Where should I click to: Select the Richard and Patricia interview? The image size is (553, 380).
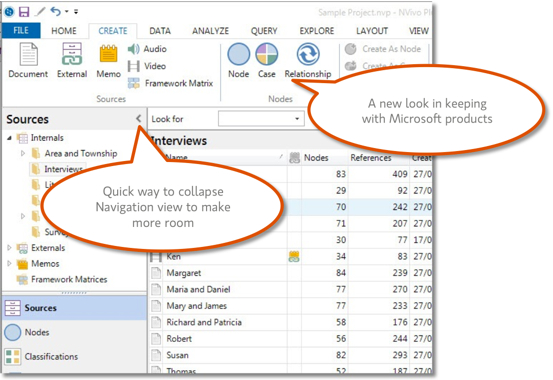[x=204, y=322]
